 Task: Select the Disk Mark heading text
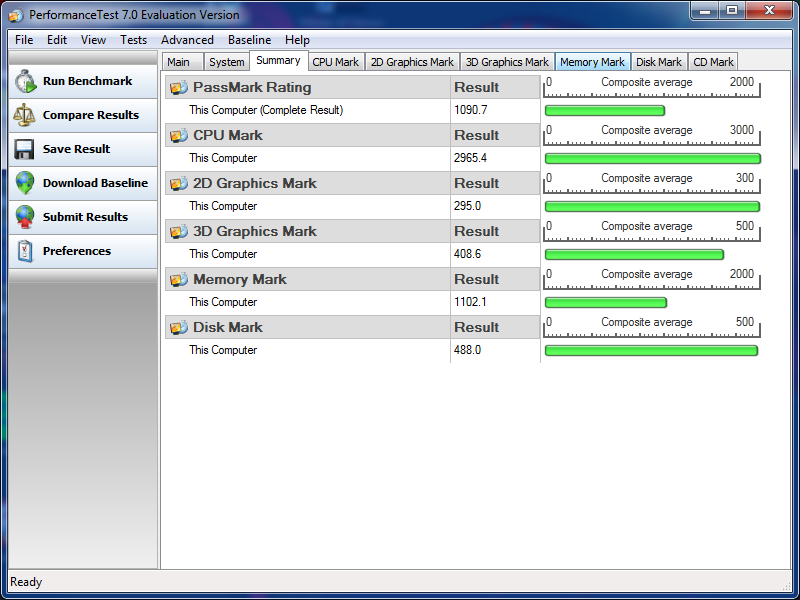[x=228, y=327]
